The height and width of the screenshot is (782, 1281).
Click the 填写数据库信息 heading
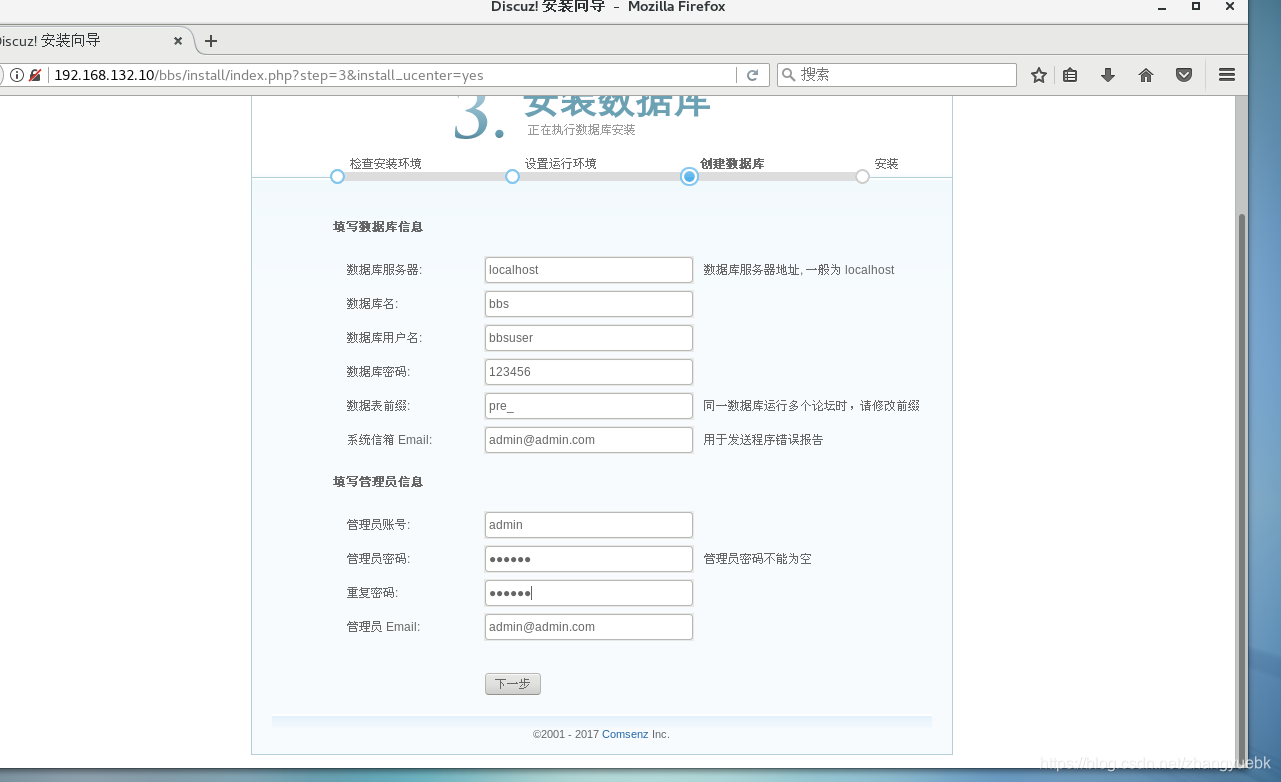point(378,227)
